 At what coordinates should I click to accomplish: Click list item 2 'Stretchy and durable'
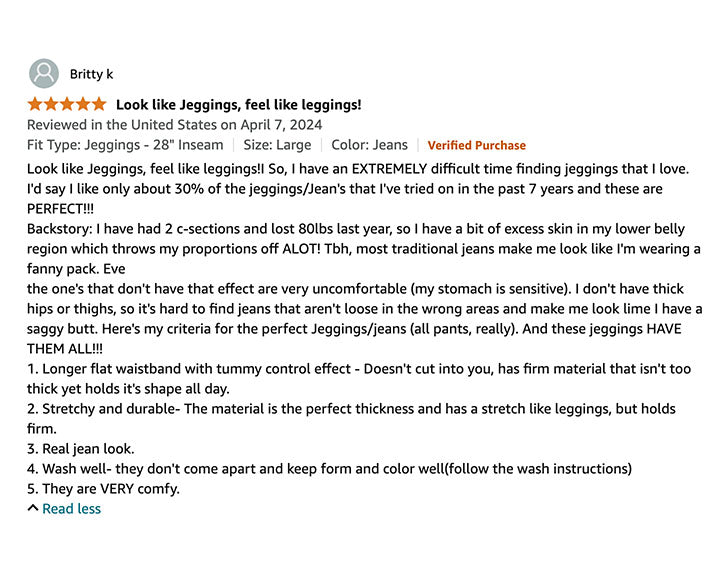pos(351,409)
